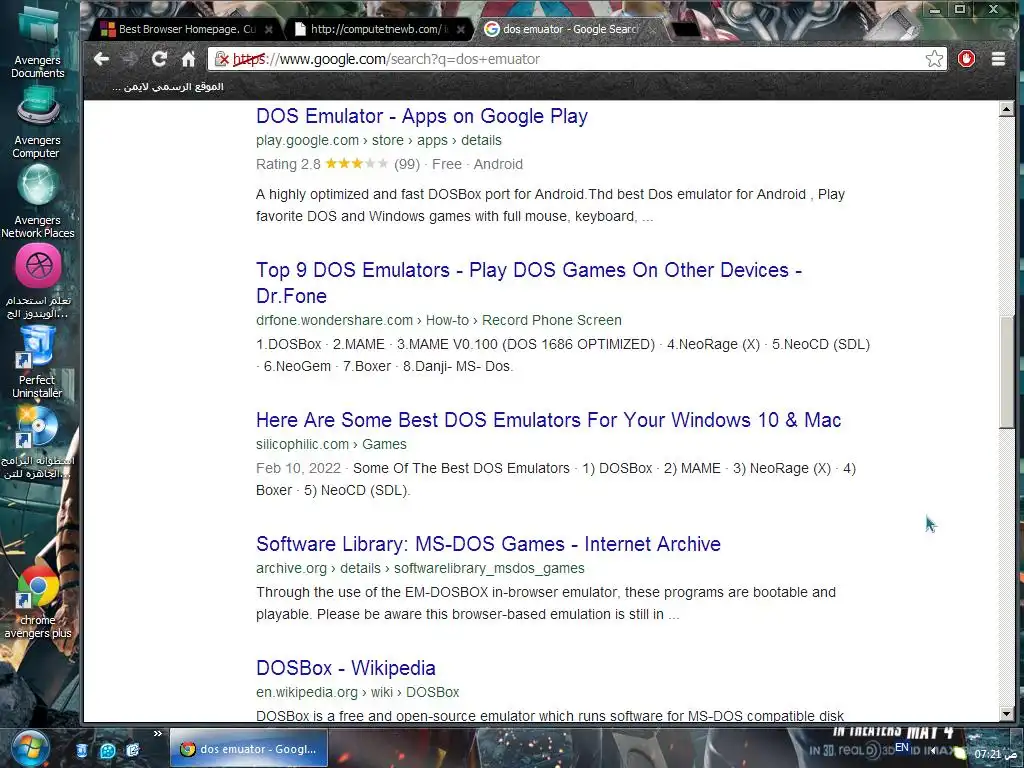Screen dimensions: 1024x768
Task: Close the Best Browser Homepage tab
Action: coord(268,29)
